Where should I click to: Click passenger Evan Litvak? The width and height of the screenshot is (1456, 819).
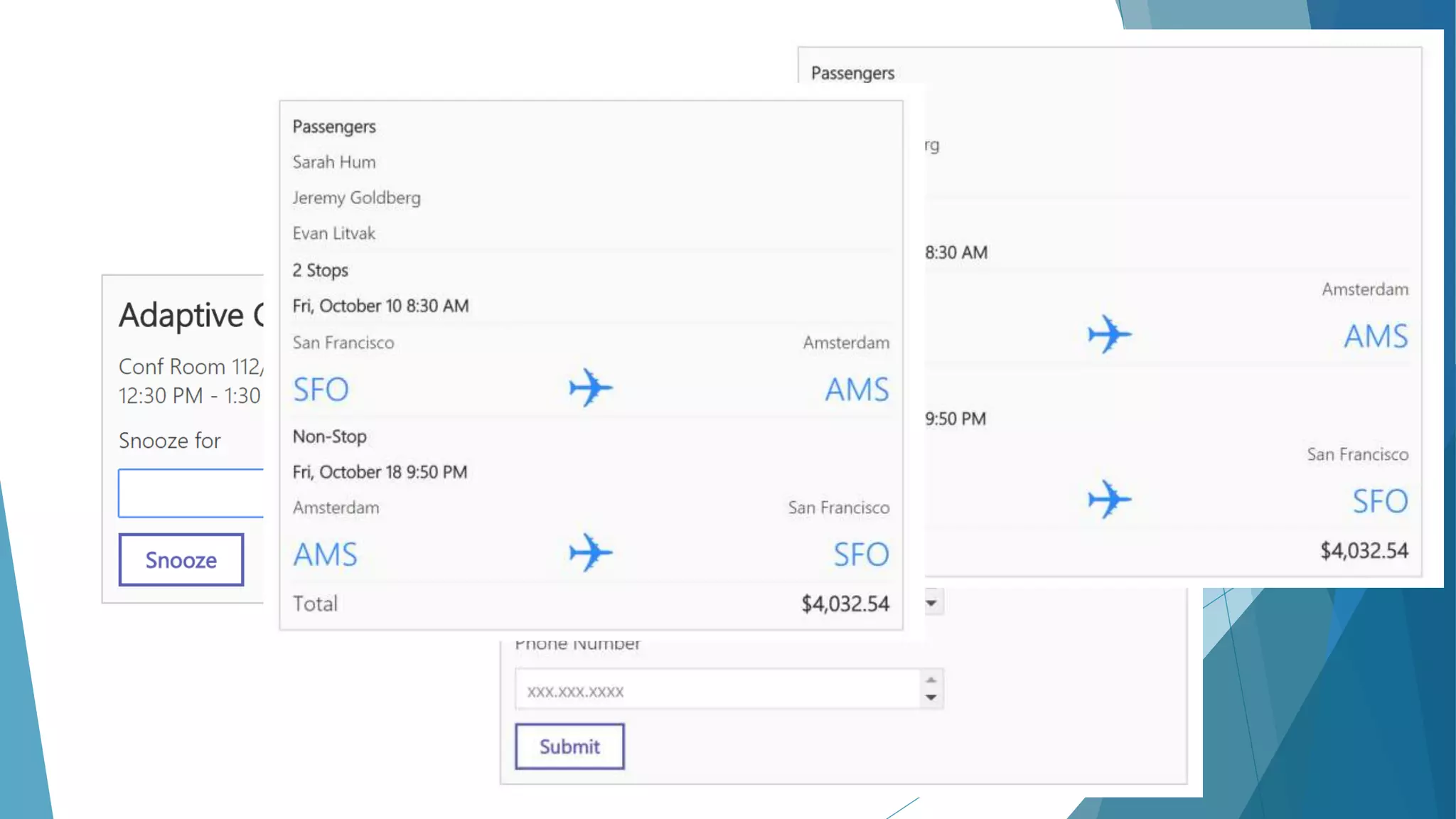click(333, 233)
